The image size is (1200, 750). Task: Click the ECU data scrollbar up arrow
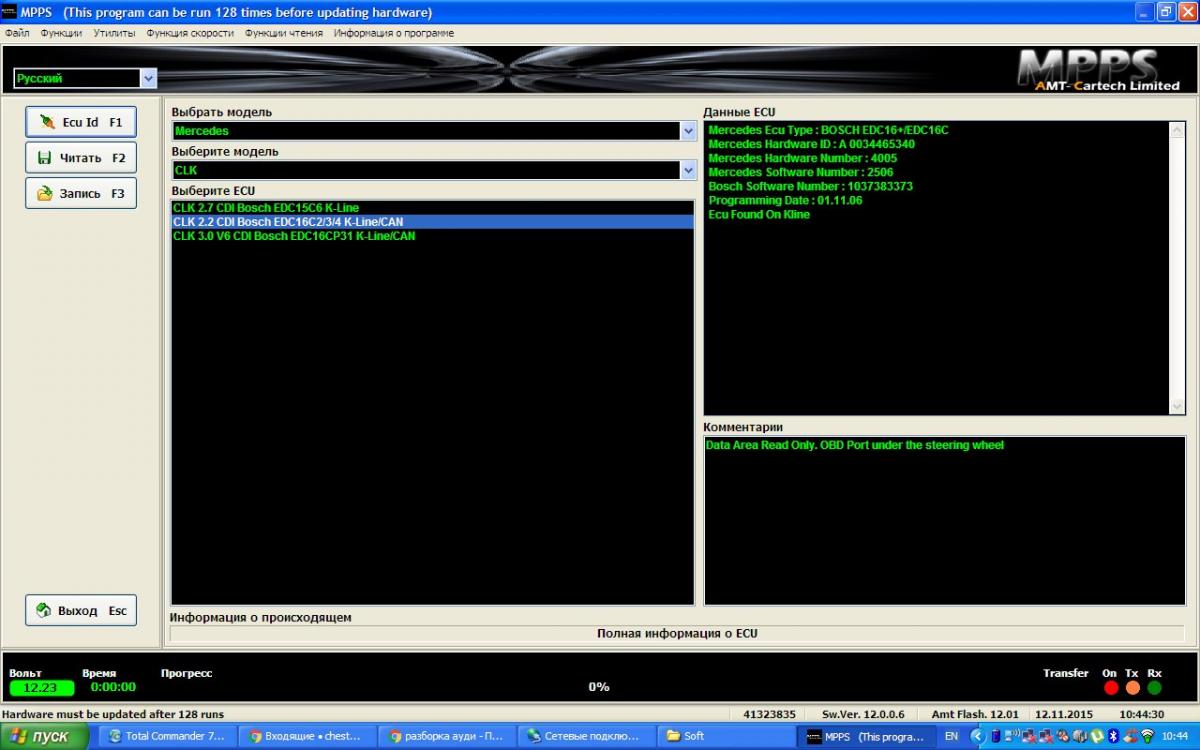[1177, 130]
